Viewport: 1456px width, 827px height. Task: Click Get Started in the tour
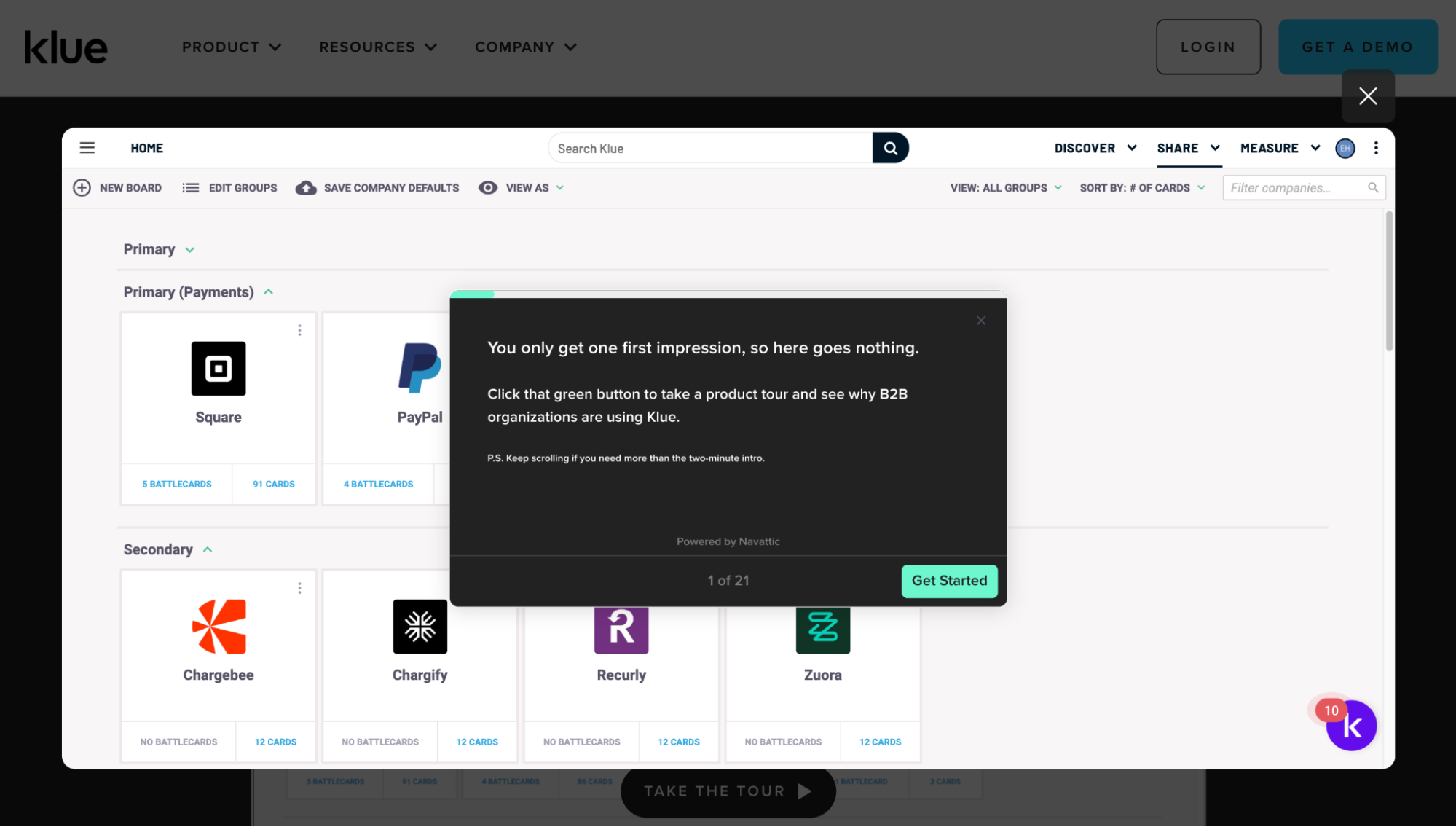(x=949, y=581)
